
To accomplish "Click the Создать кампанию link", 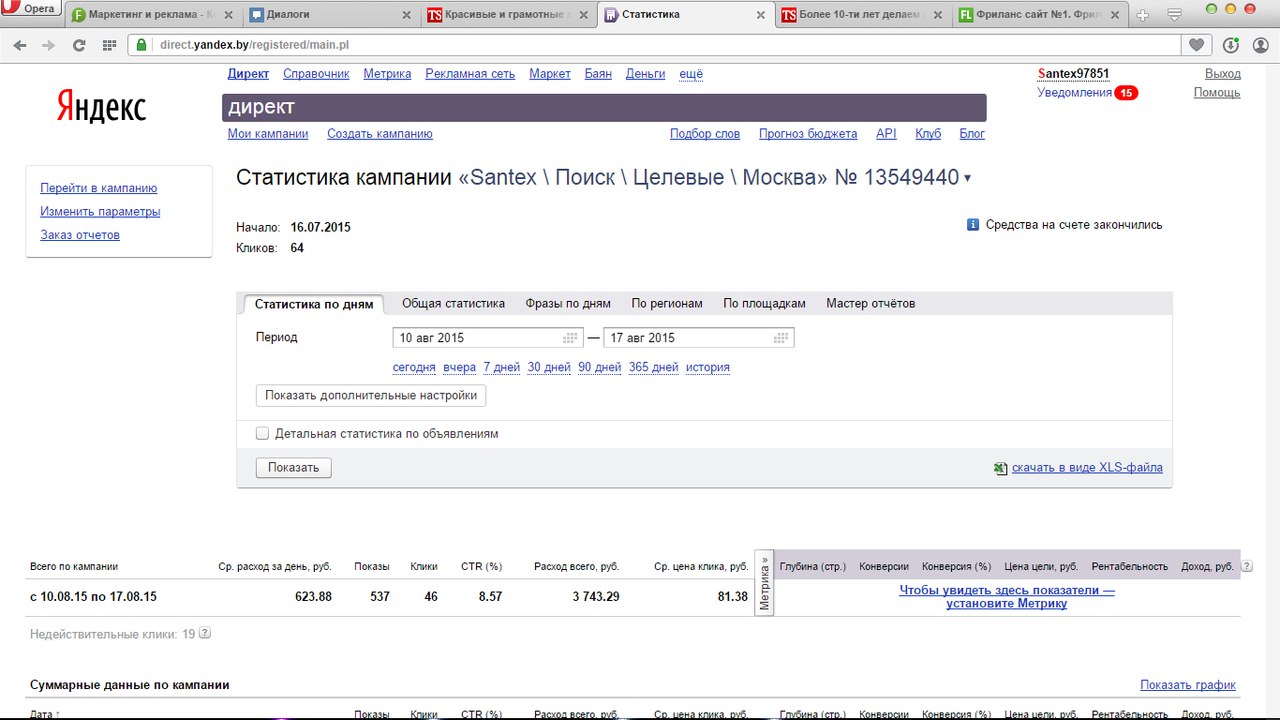I will (x=380, y=134).
